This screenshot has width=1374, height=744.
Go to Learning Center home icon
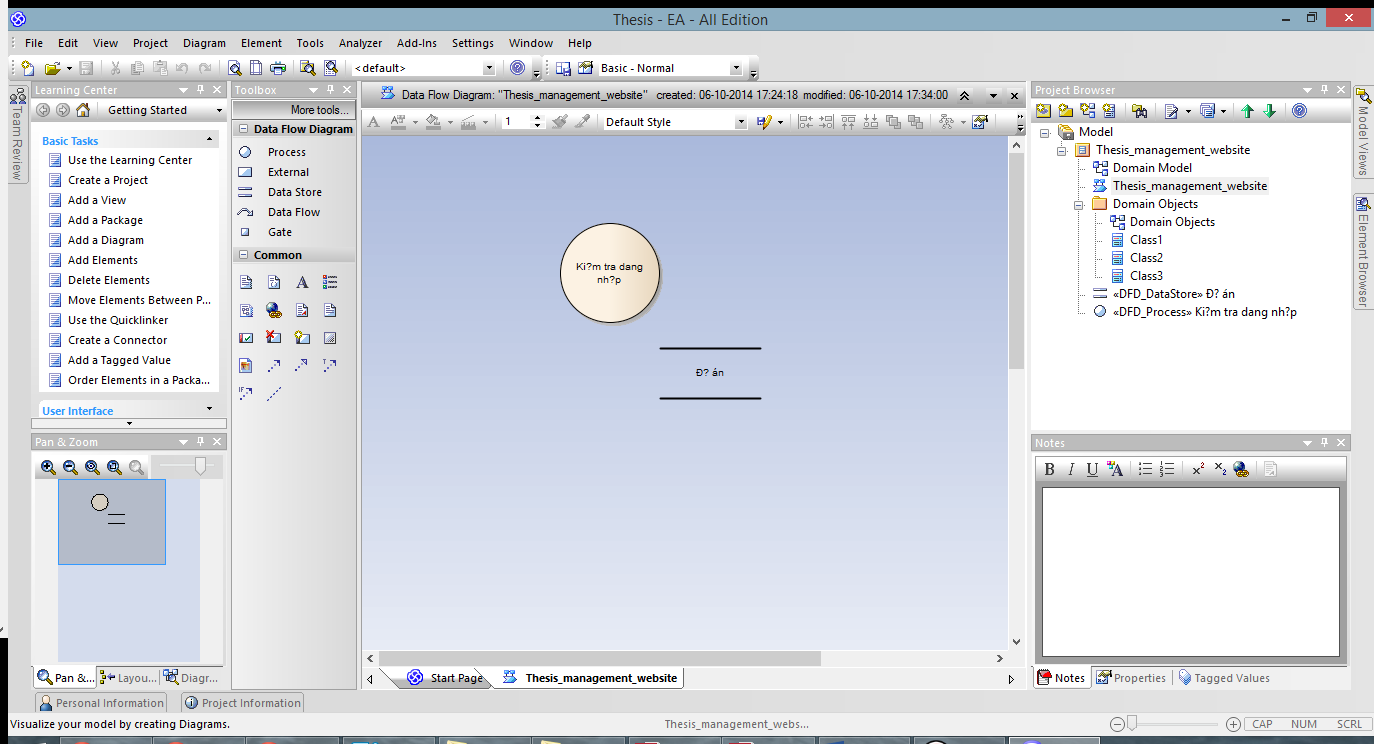pyautogui.click(x=81, y=110)
